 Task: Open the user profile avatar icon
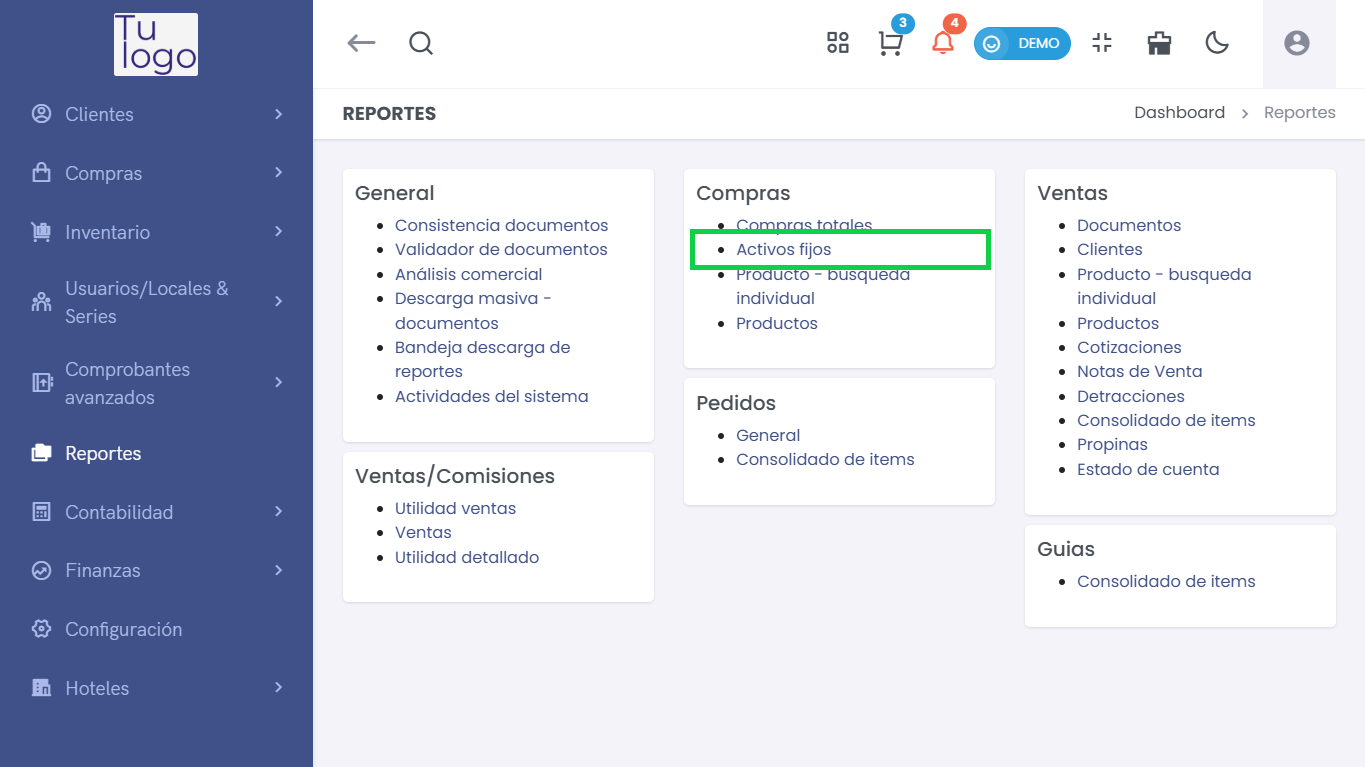[1297, 43]
